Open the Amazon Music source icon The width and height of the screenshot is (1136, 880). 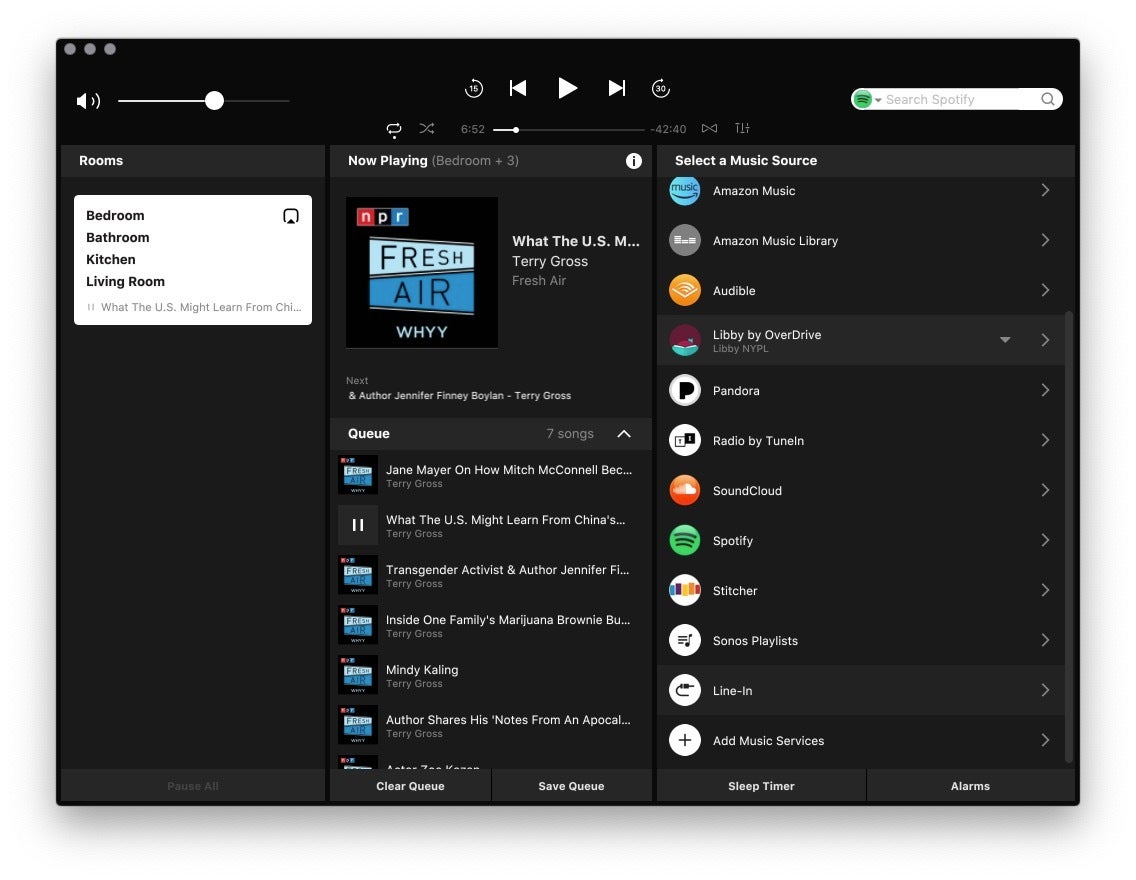(x=685, y=190)
